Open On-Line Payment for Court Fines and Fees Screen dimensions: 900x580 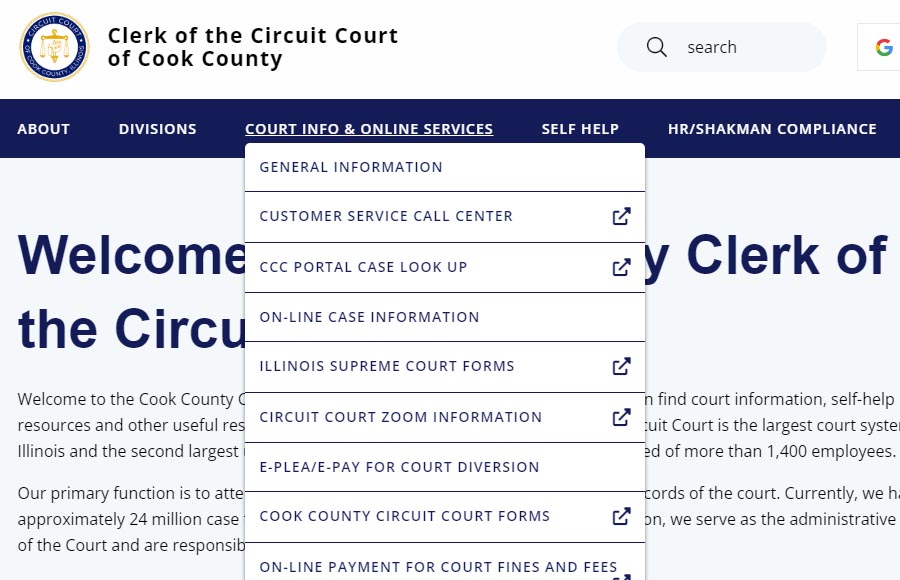445,567
